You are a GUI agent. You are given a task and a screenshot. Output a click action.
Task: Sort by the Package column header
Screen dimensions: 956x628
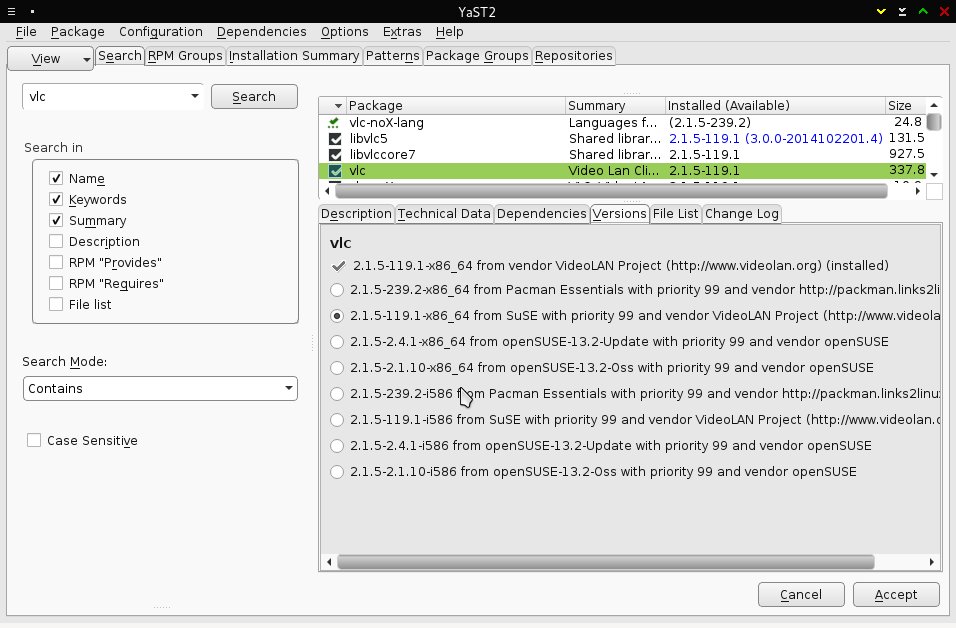[x=455, y=106]
